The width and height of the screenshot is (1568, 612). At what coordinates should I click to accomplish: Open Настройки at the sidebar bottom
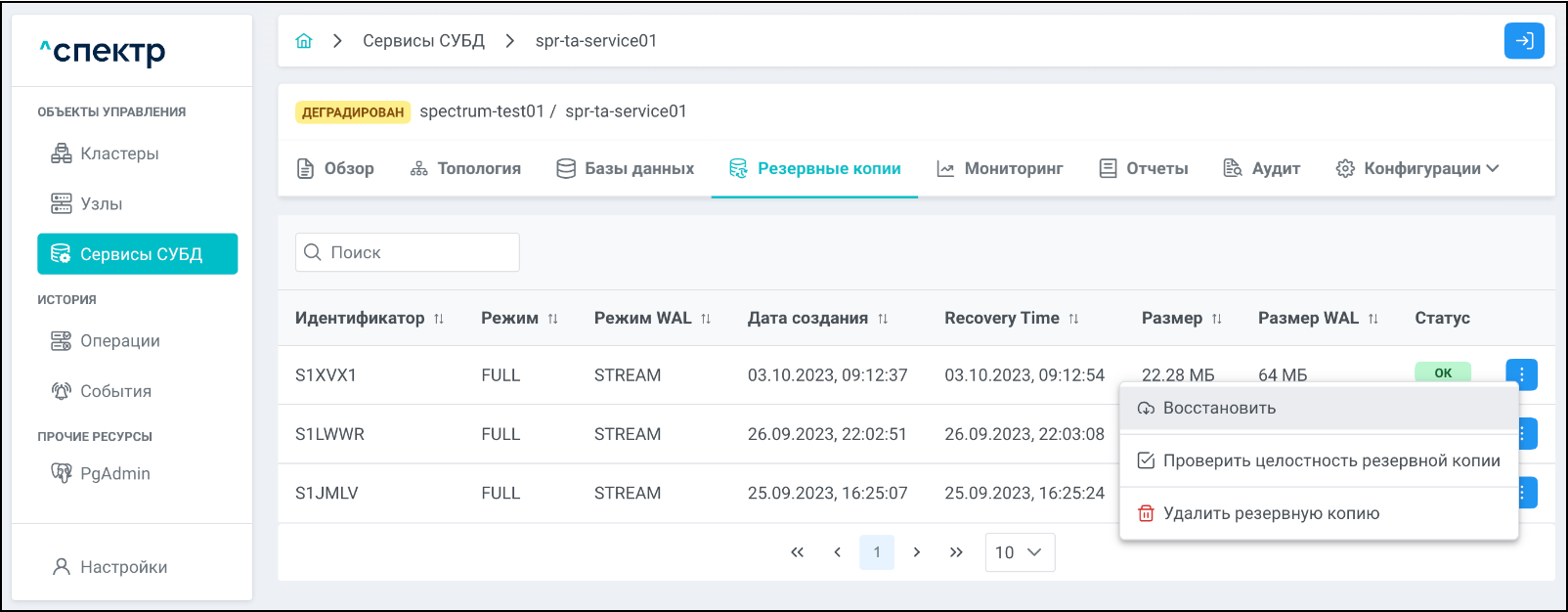click(123, 567)
